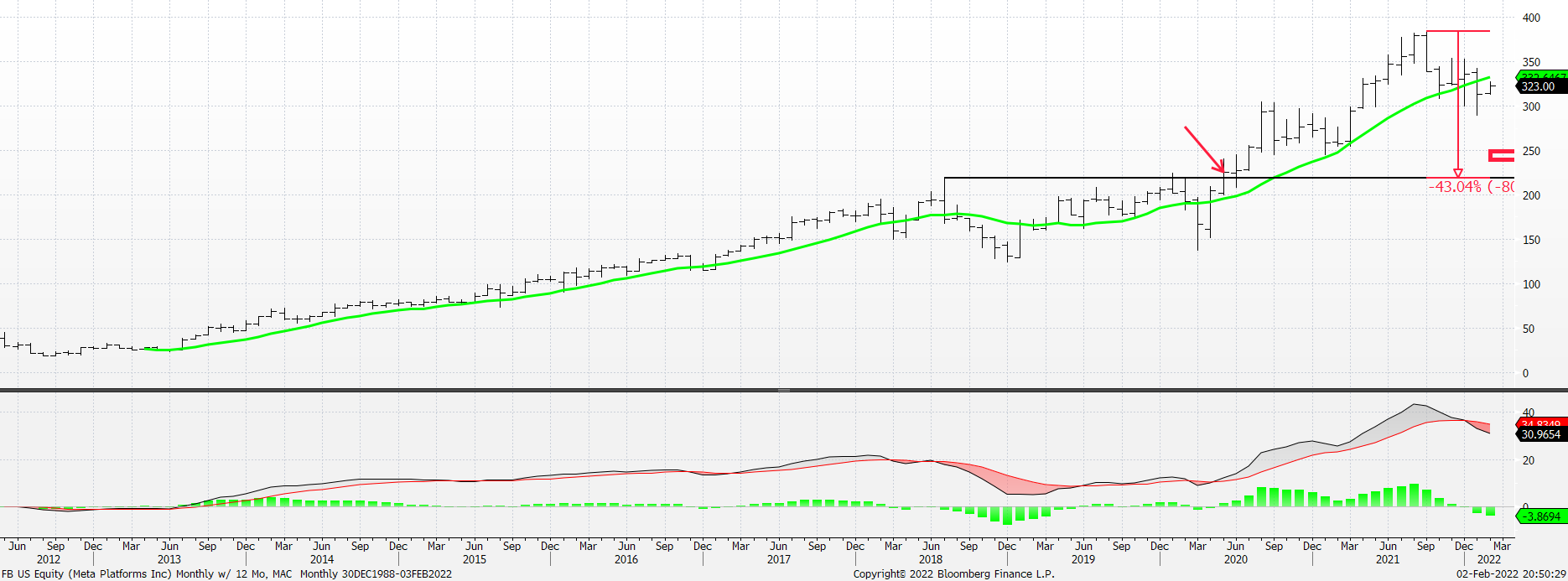Click the 2020 year label on time axis
The width and height of the screenshot is (1568, 581).
point(1236,559)
